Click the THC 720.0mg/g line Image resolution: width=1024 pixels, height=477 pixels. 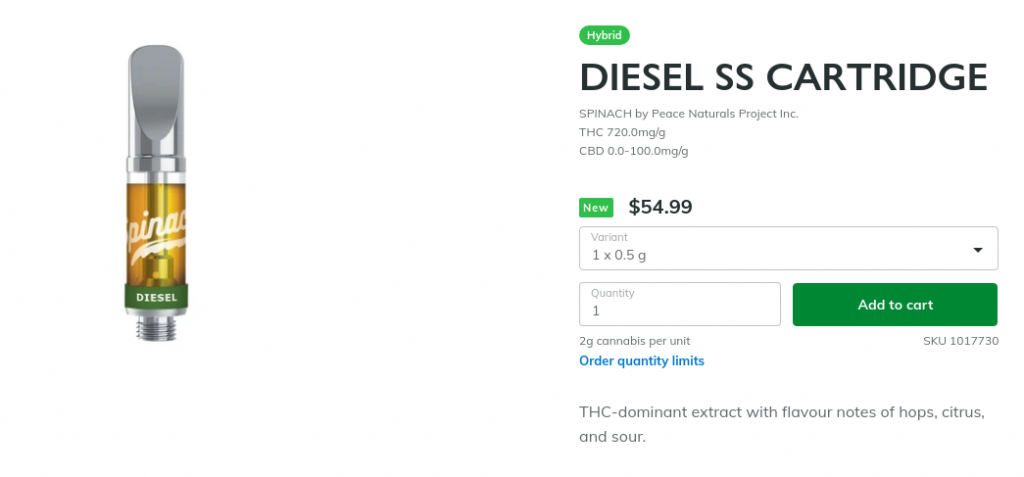[x=622, y=133]
